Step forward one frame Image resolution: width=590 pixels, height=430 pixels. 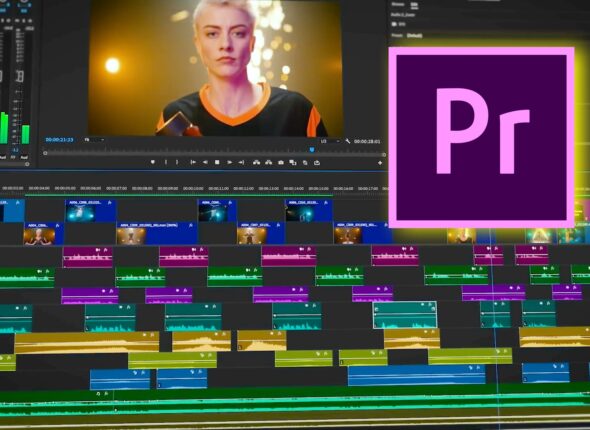tap(229, 162)
